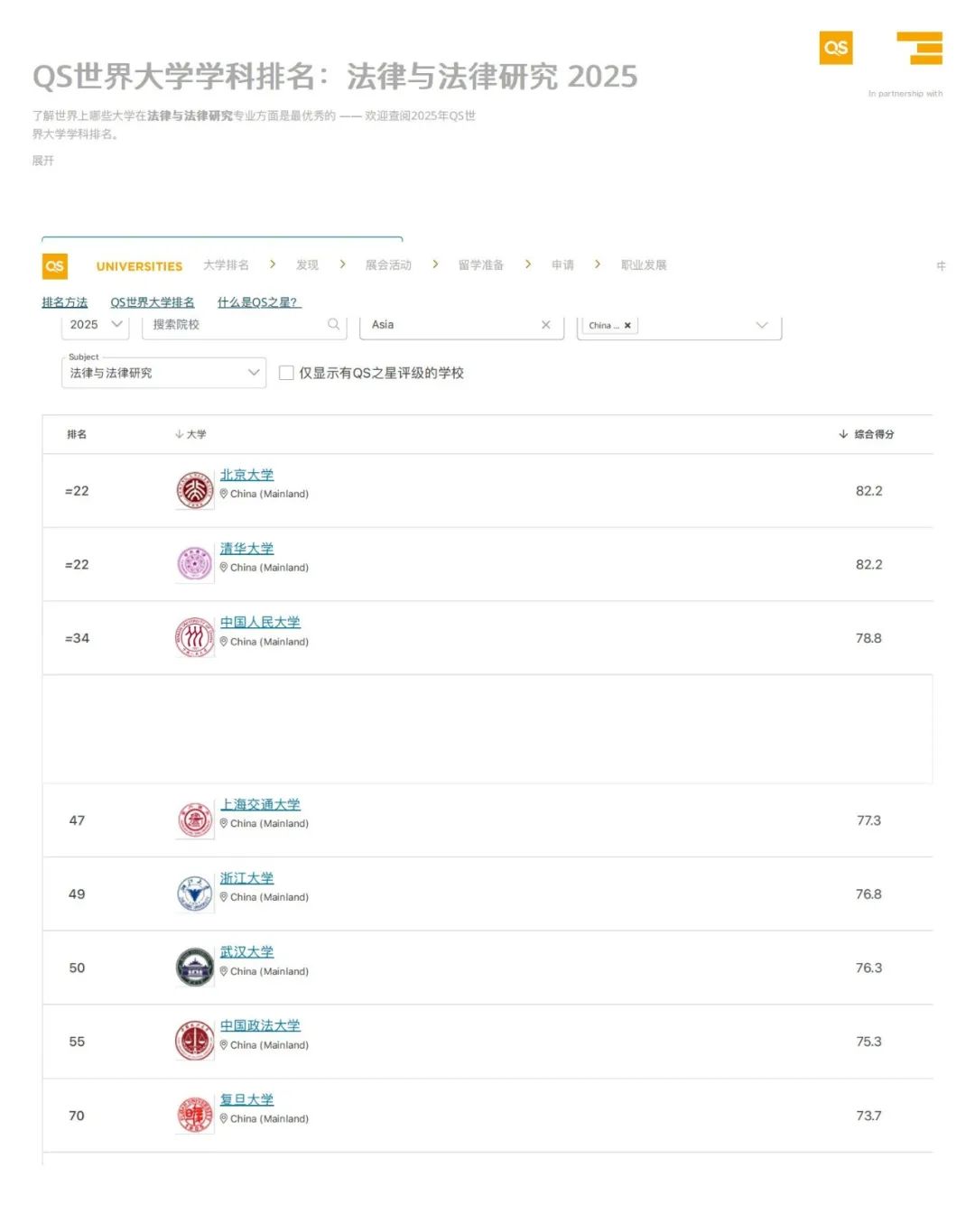975x1232 pixels.
Task: Click the orange partner logo at top right
Action: (920, 48)
